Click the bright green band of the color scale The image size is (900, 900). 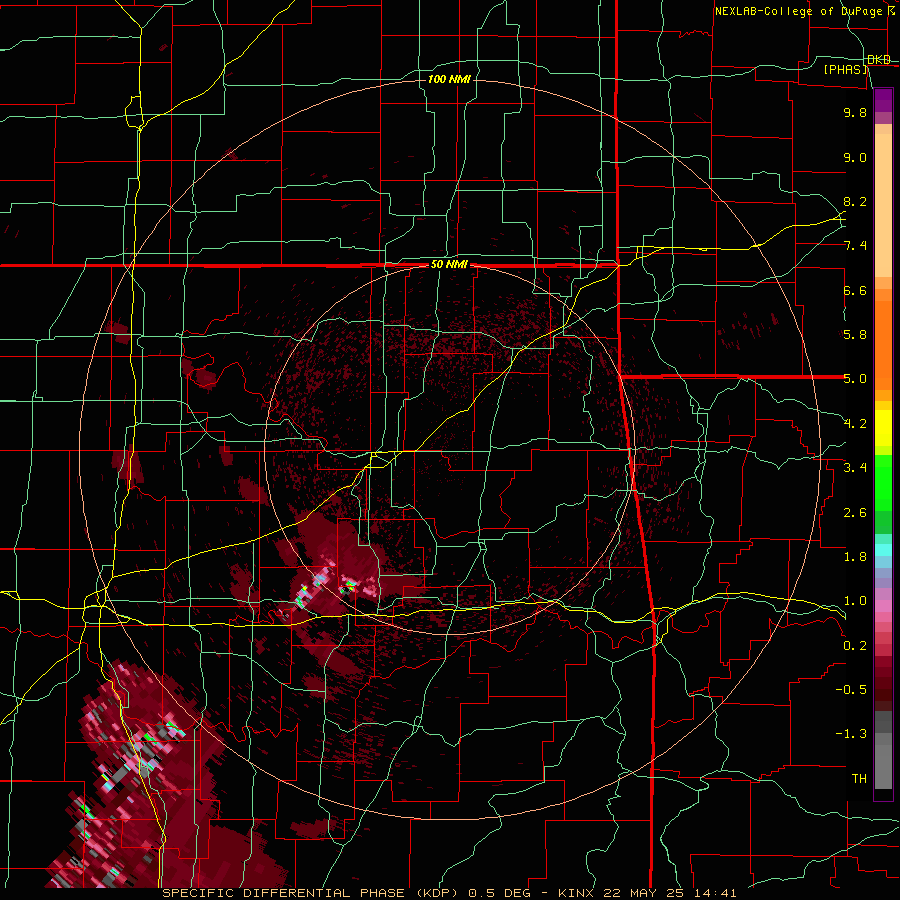(883, 482)
